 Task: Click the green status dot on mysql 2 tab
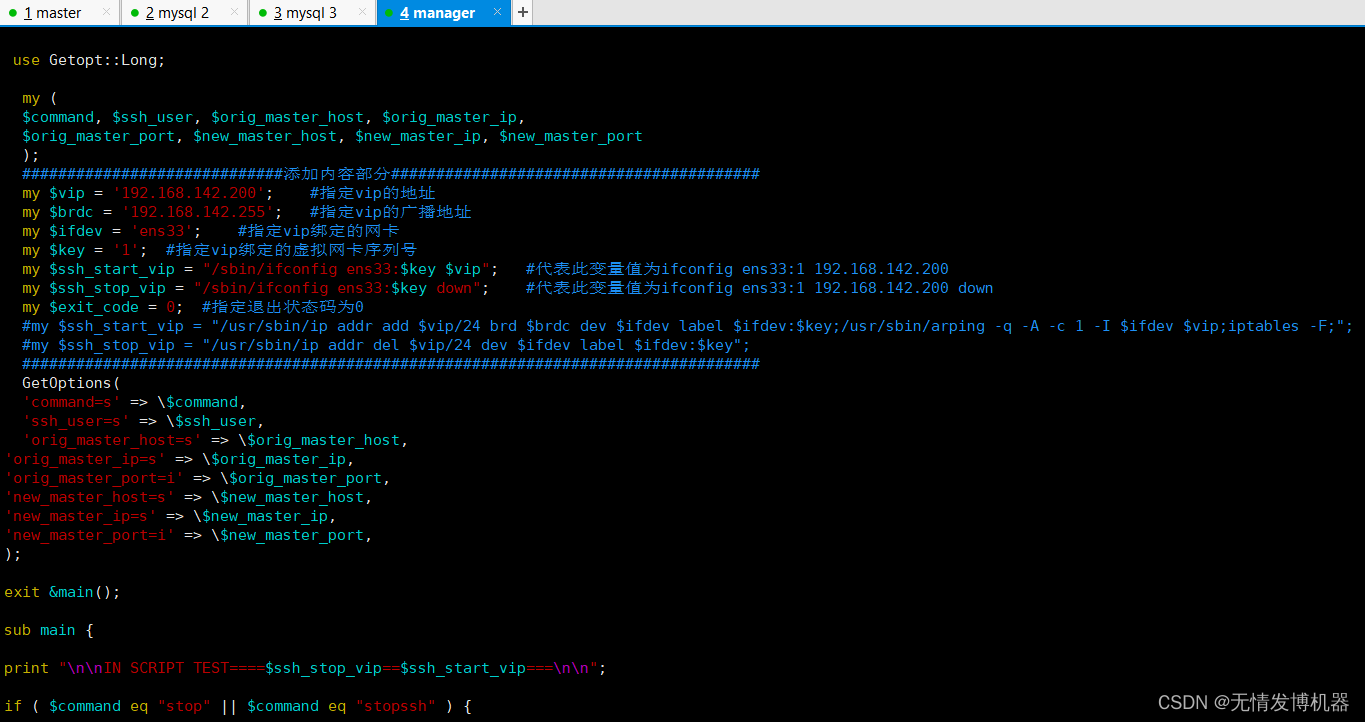135,13
